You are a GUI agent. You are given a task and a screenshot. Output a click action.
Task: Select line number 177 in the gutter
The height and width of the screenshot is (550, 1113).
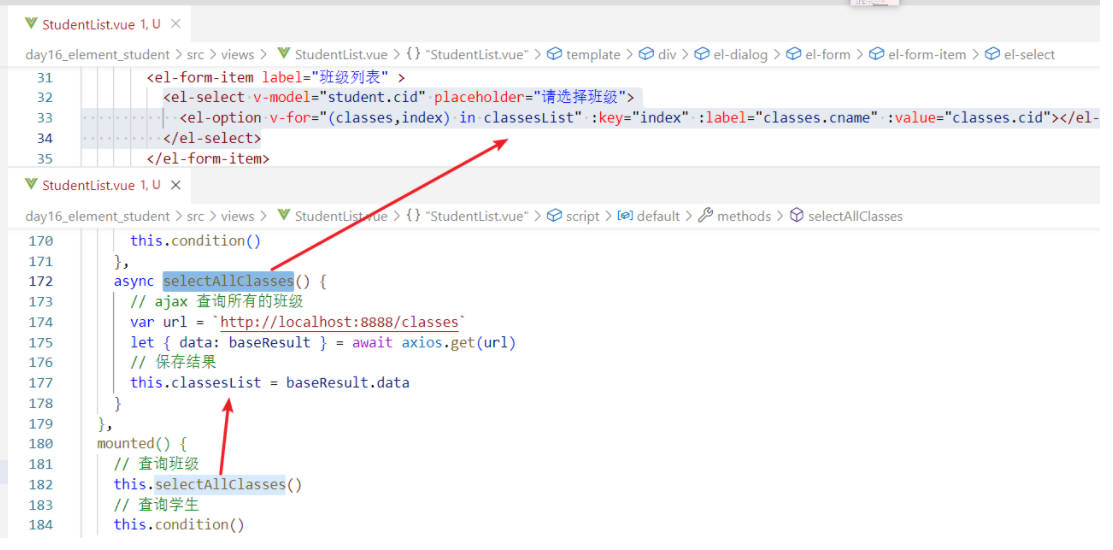tap(41, 383)
